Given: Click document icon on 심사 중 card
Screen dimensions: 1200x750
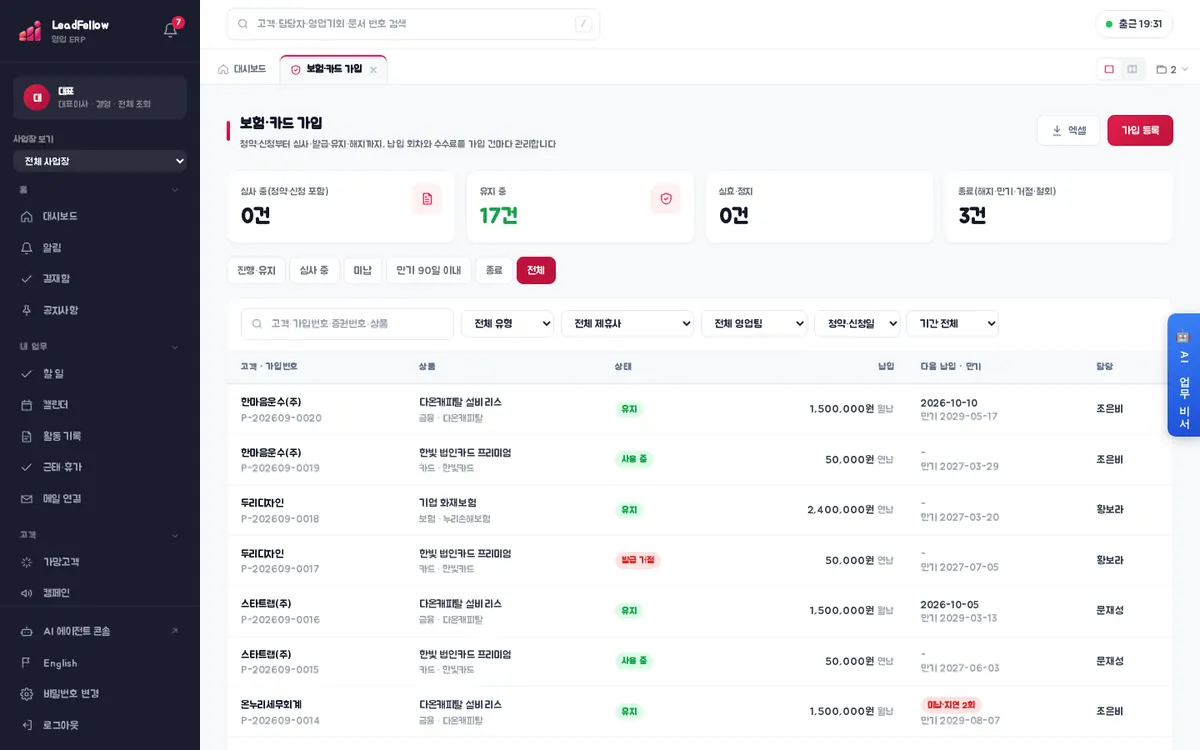Looking at the screenshot, I should coord(427,199).
